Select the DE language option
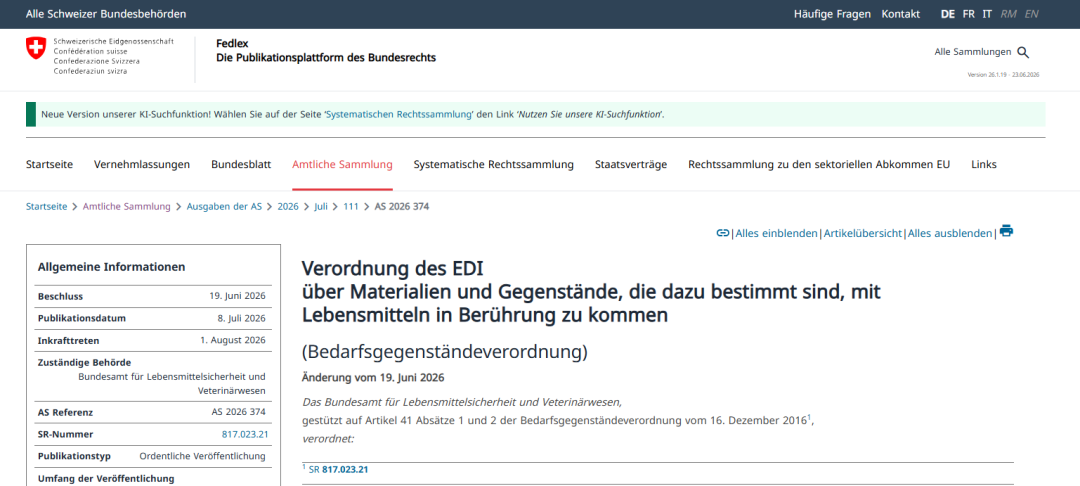The width and height of the screenshot is (1080, 486). coord(948,14)
